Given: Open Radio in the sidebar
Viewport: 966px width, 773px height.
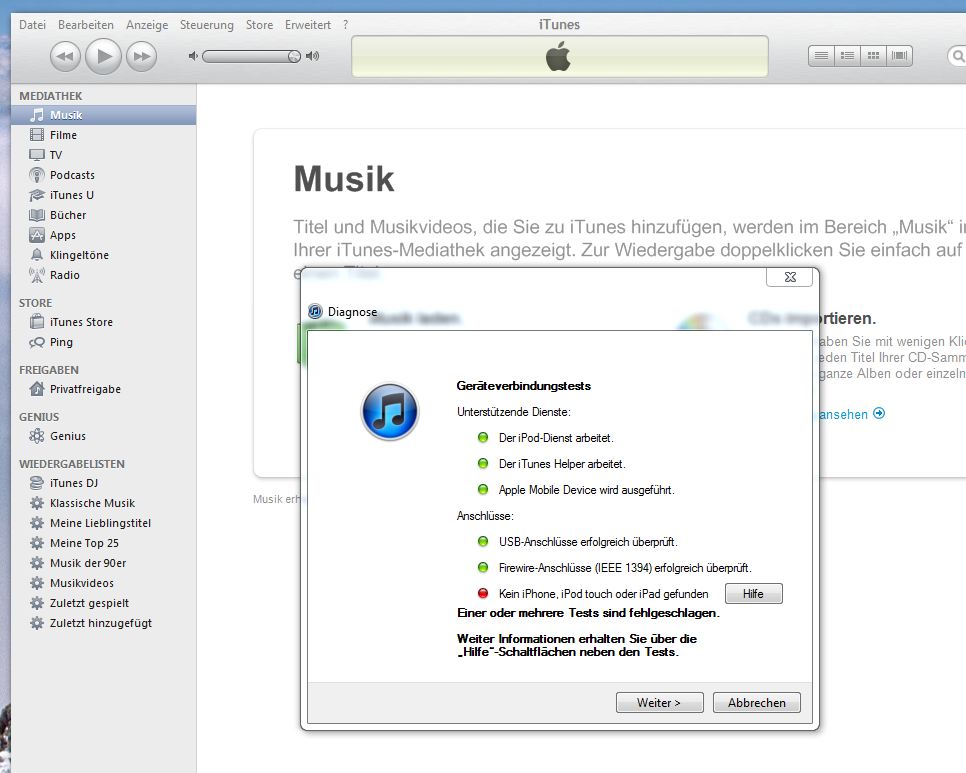Looking at the screenshot, I should (x=104, y=275).
